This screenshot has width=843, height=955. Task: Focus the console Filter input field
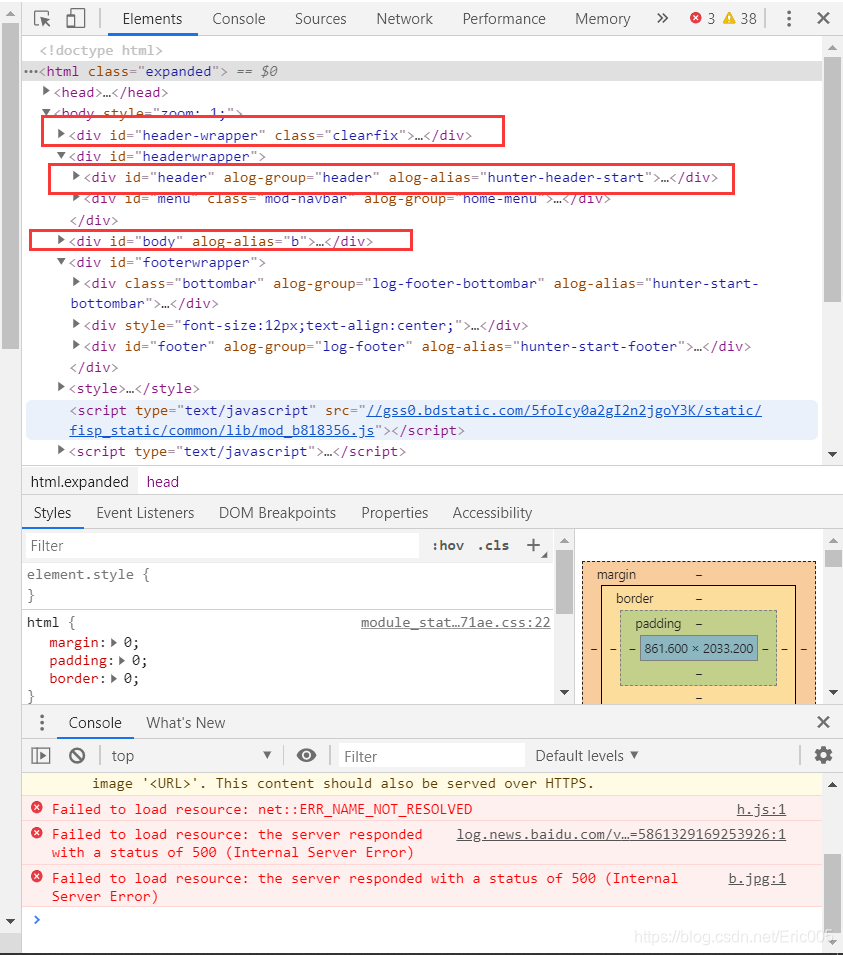click(432, 756)
